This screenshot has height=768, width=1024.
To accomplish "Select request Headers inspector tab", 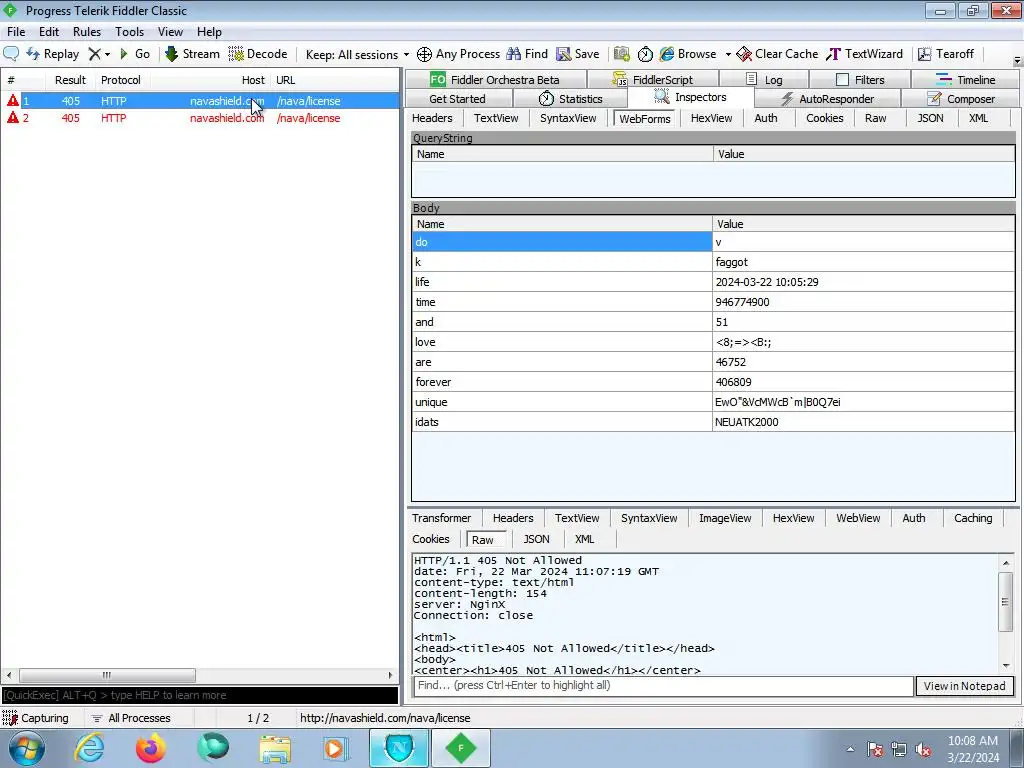I will (x=432, y=118).
